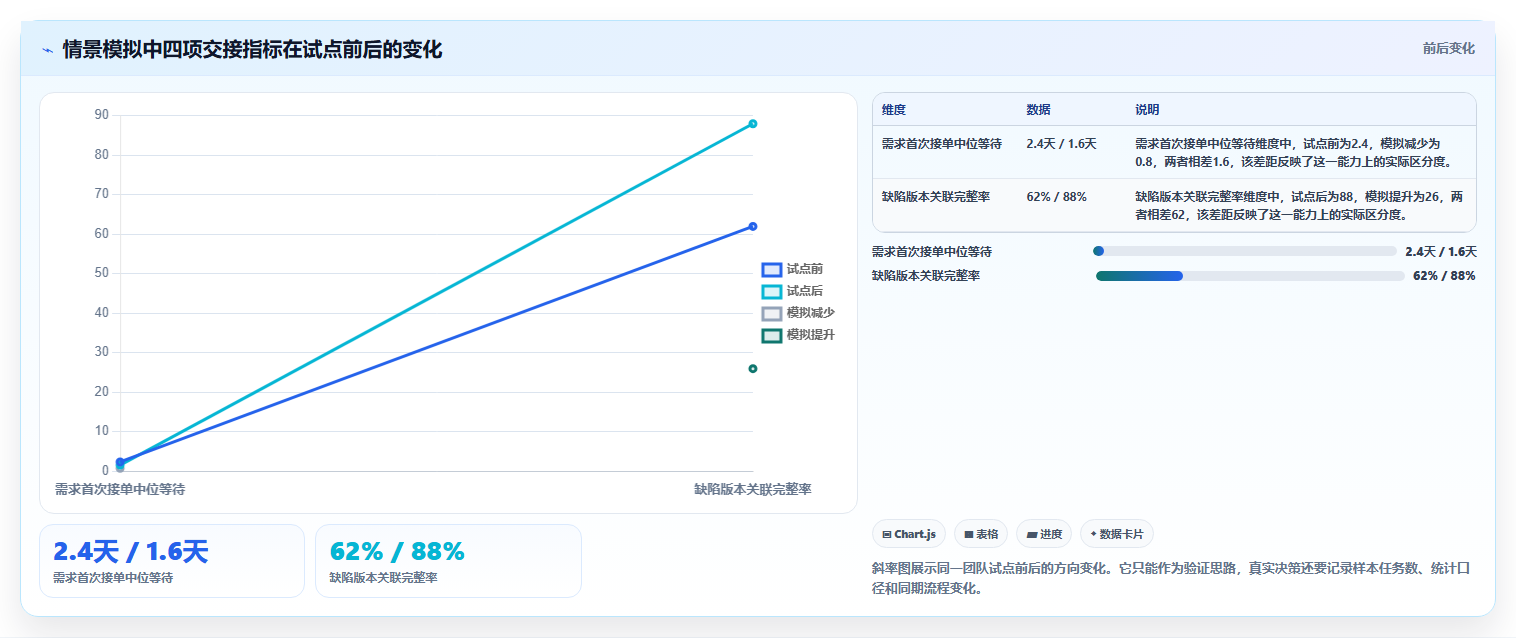The height and width of the screenshot is (638, 1516).
Task: Select the Chart.js chip
Action: tap(908, 534)
